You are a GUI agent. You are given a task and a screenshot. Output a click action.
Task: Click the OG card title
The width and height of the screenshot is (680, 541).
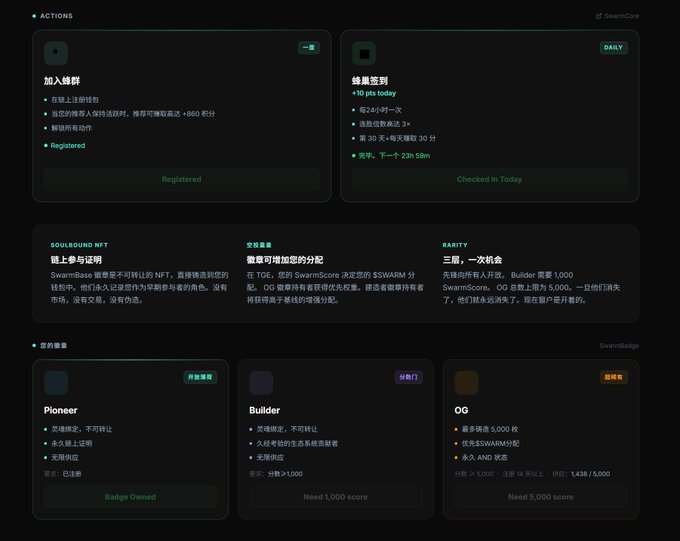(x=461, y=410)
